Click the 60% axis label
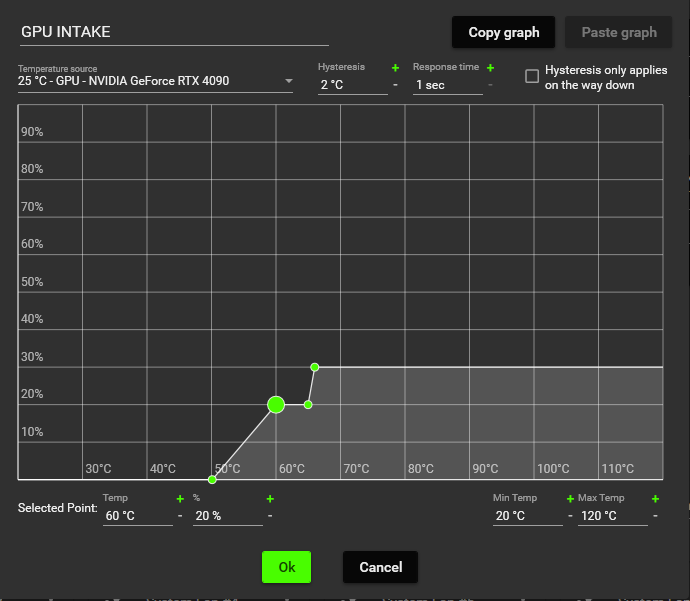This screenshot has width=690, height=601. [32, 244]
